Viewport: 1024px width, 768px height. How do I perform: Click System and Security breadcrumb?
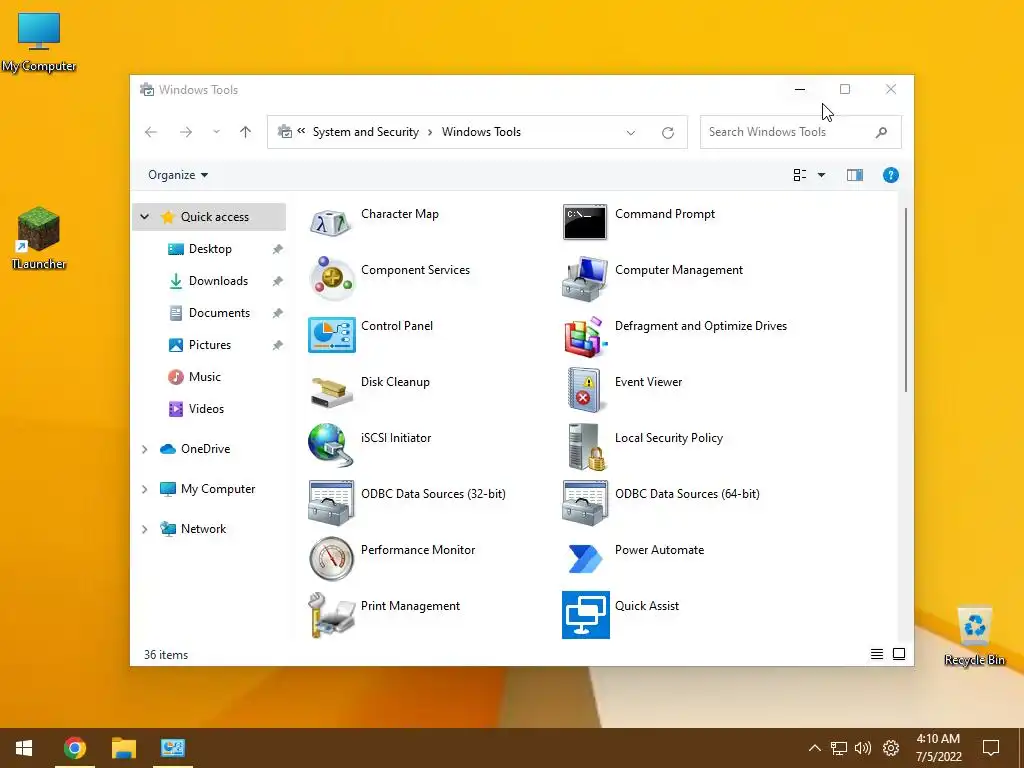click(x=366, y=132)
